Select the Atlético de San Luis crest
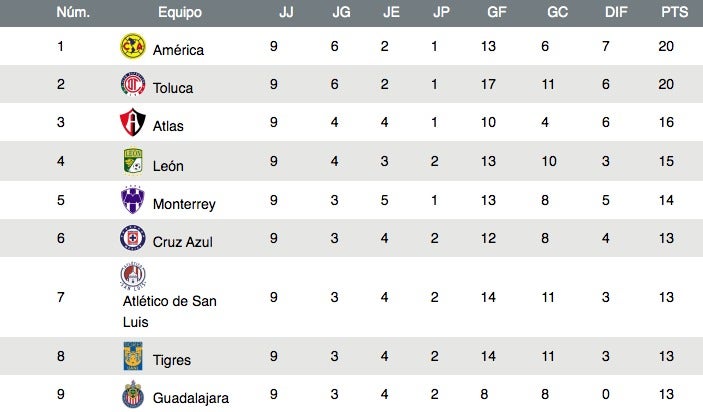 pos(133,276)
